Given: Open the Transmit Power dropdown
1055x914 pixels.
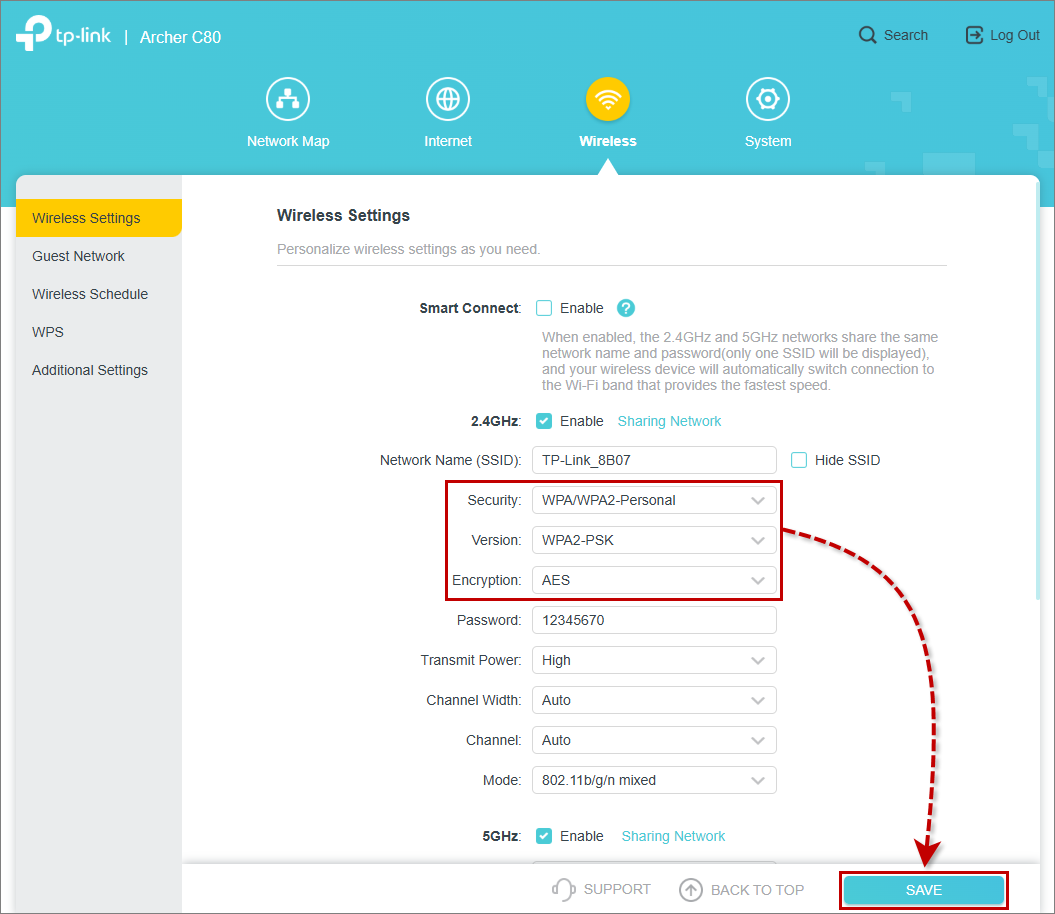Looking at the screenshot, I should tap(654, 660).
